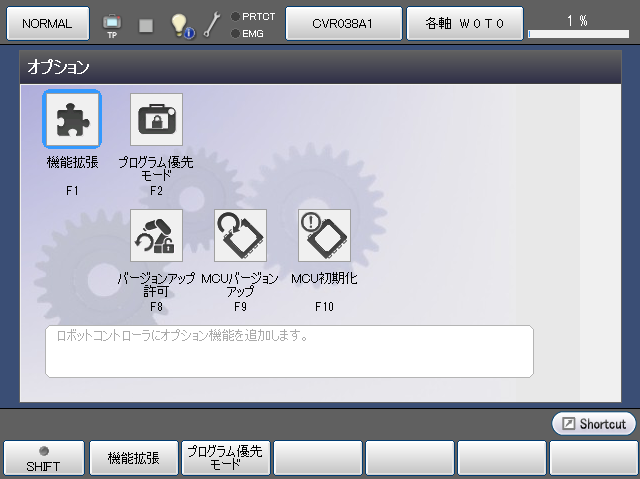Viewport: 640px width, 479px height.
Task: Toggle the SHIFT key button
Action: [x=44, y=457]
